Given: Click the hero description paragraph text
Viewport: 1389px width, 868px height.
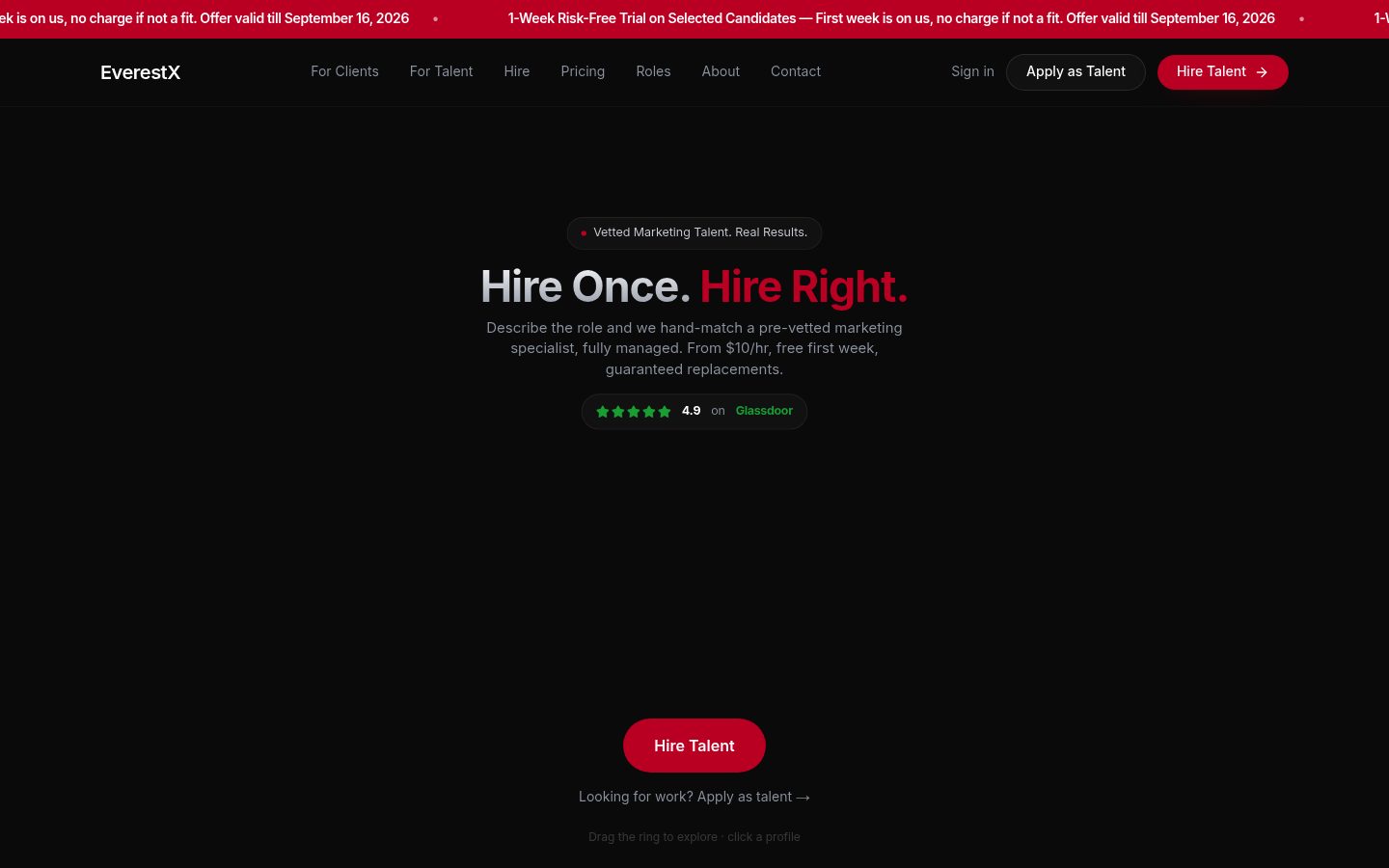Looking at the screenshot, I should [694, 348].
